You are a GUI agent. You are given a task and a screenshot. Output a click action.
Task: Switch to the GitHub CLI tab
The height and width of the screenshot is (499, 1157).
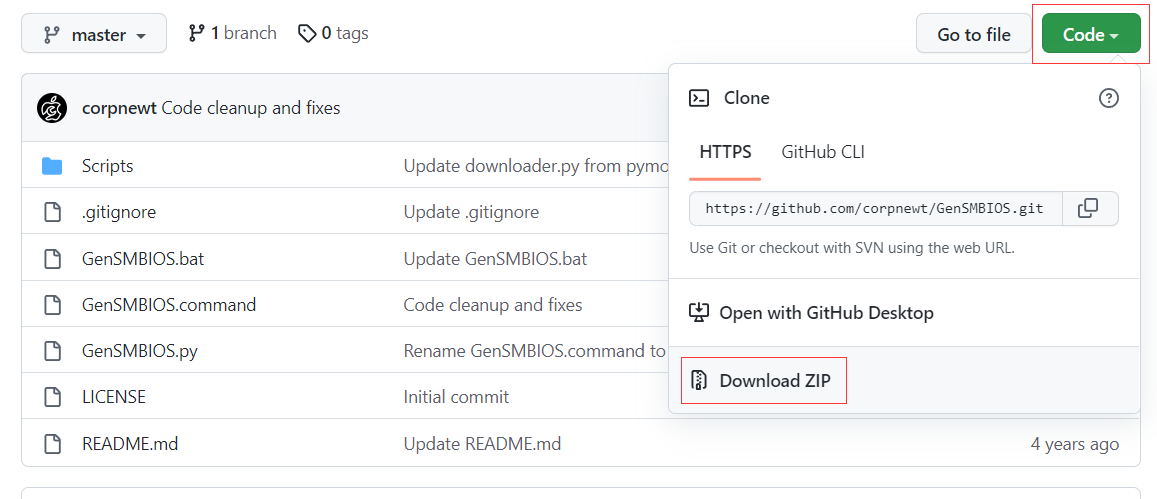(822, 152)
